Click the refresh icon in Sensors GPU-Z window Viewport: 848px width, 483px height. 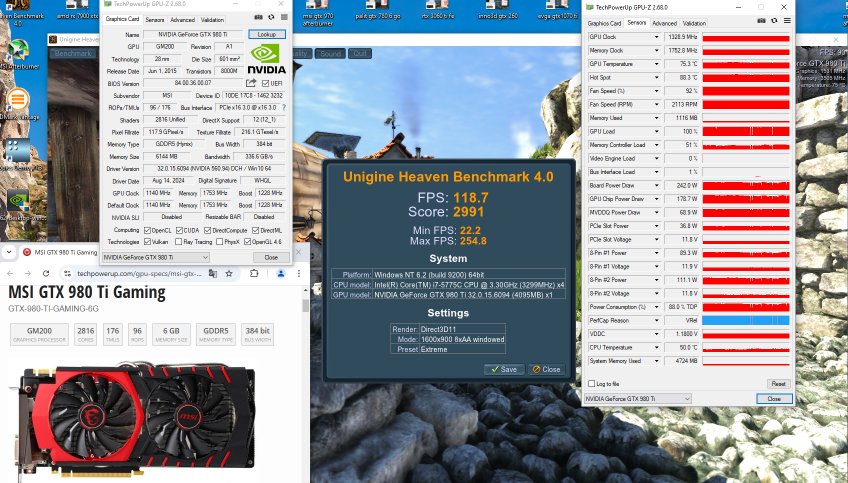tap(774, 21)
